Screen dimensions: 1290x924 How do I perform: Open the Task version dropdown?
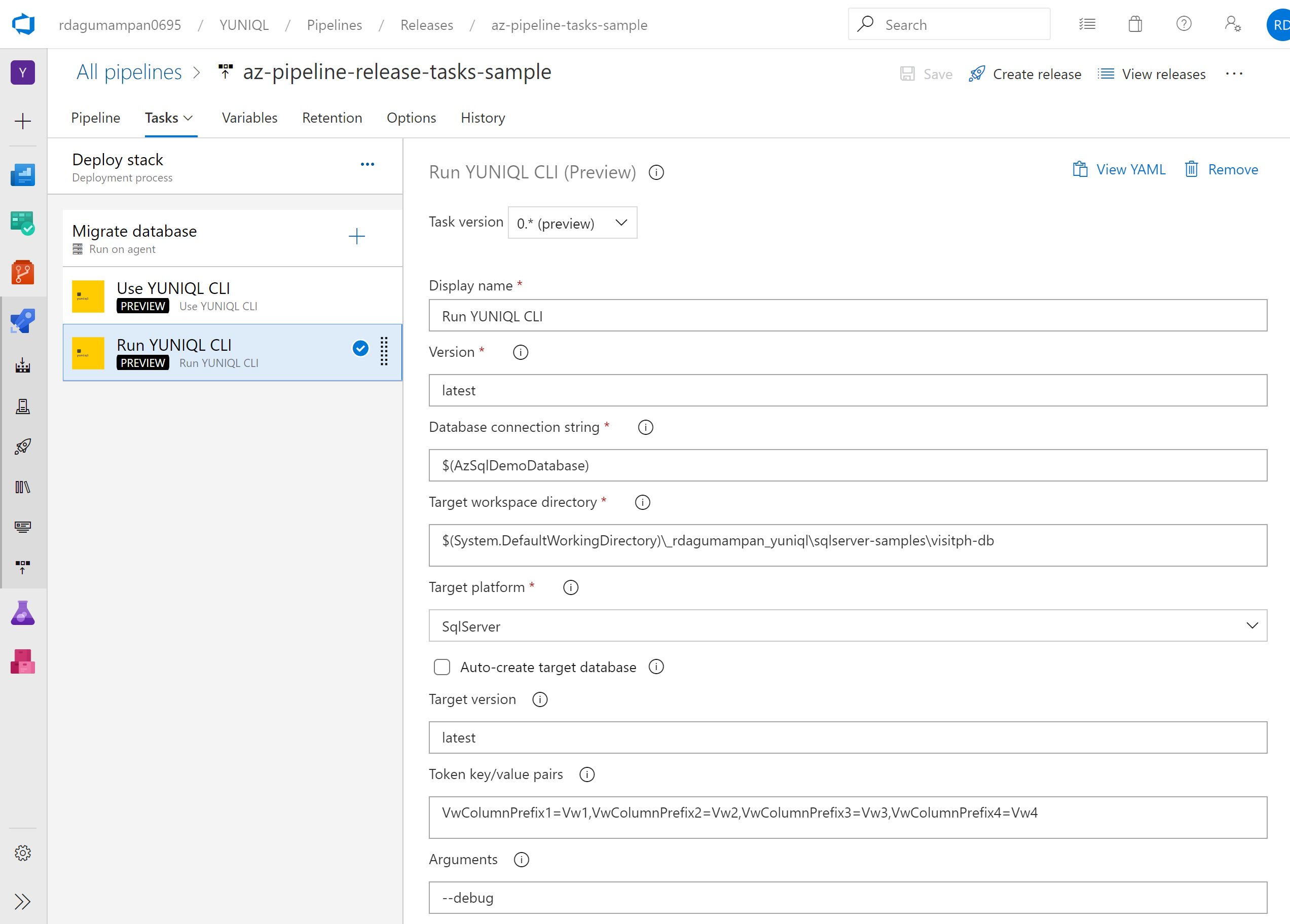click(572, 223)
